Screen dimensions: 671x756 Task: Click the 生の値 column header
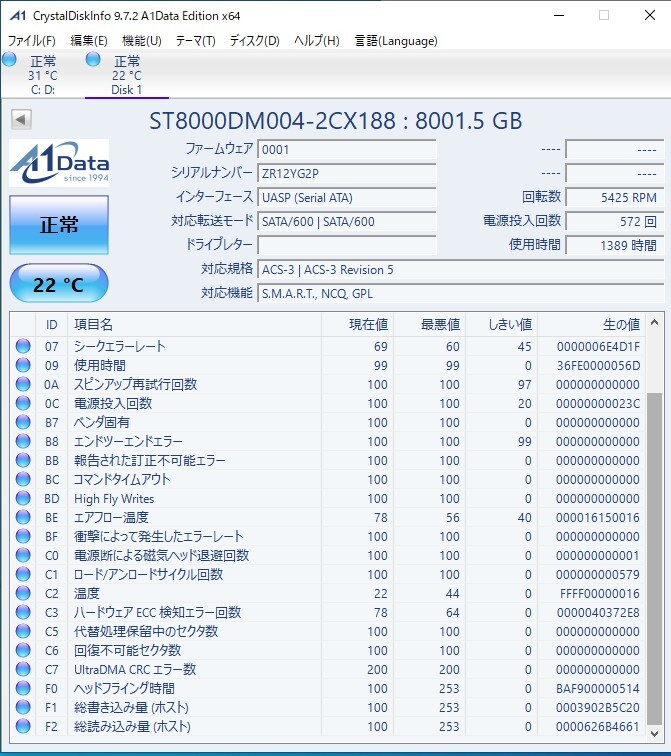point(591,324)
